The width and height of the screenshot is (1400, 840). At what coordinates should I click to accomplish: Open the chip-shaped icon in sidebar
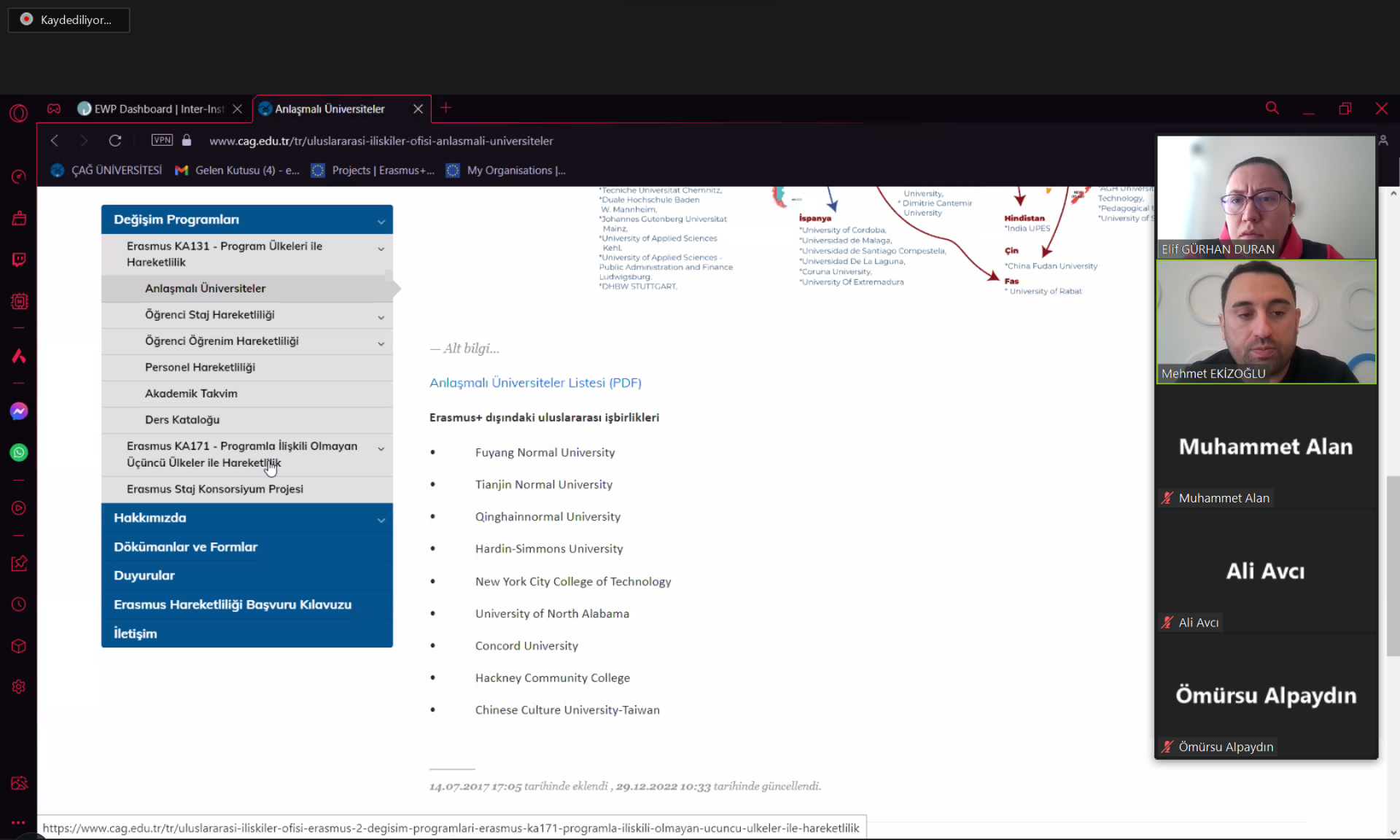[x=19, y=301]
